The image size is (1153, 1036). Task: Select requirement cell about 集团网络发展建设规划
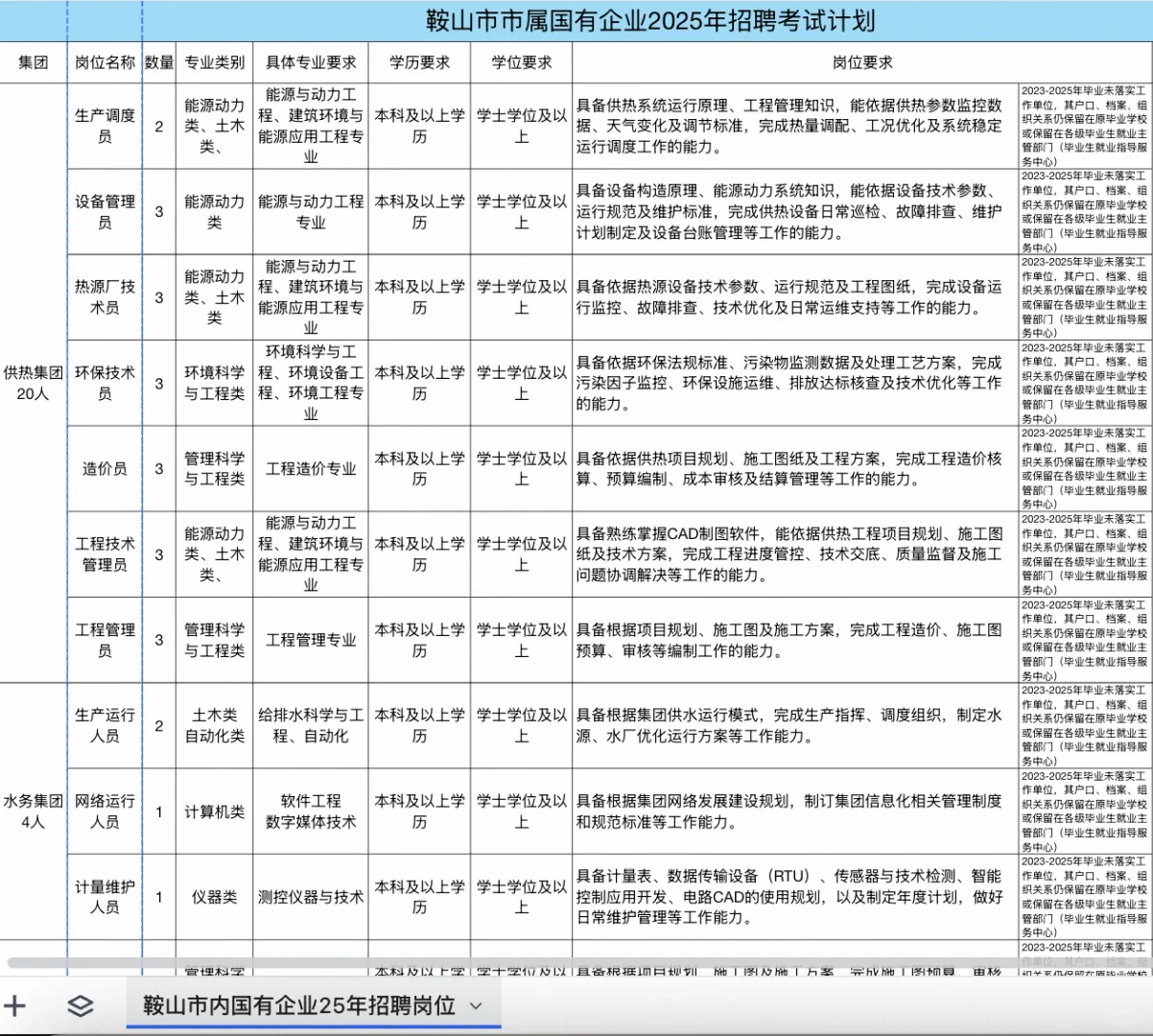click(x=795, y=812)
